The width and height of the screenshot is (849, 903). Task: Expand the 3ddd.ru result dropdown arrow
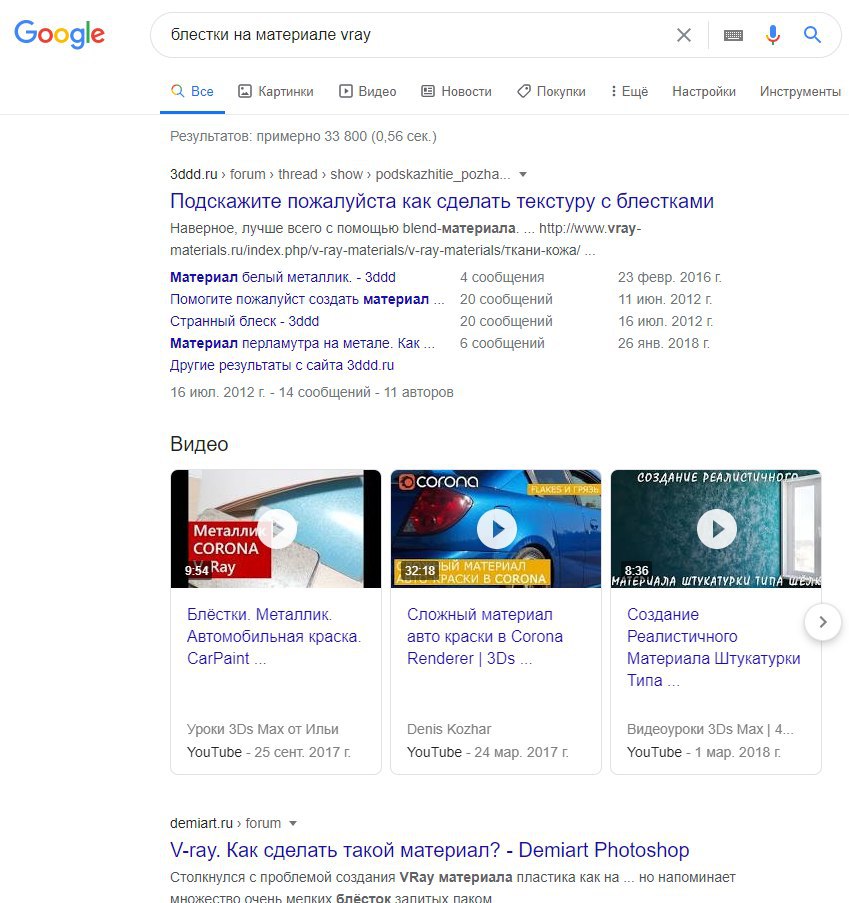[523, 174]
